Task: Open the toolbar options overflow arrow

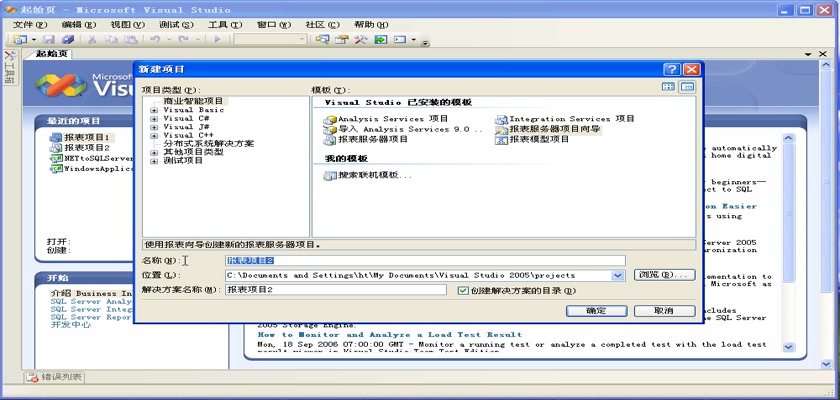Action: point(425,42)
